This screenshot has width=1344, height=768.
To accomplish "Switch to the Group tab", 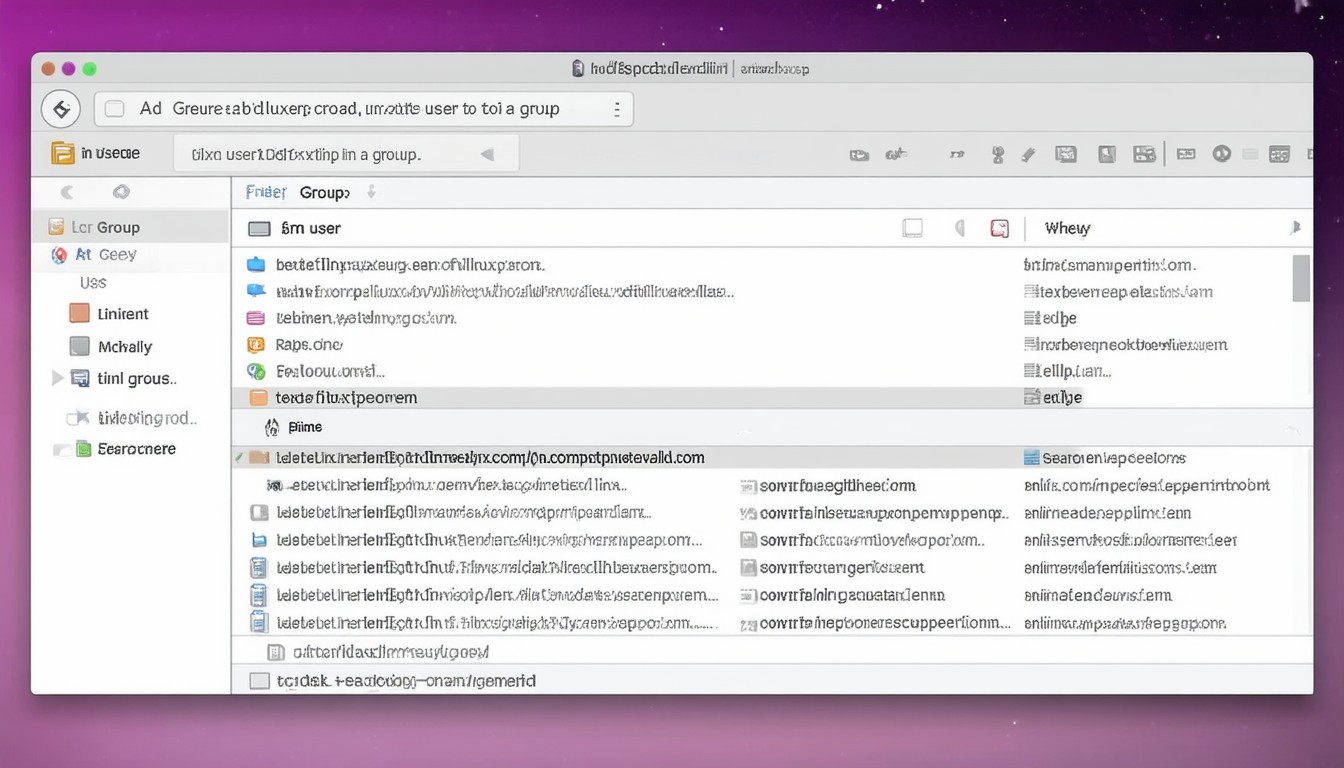I will (324, 192).
